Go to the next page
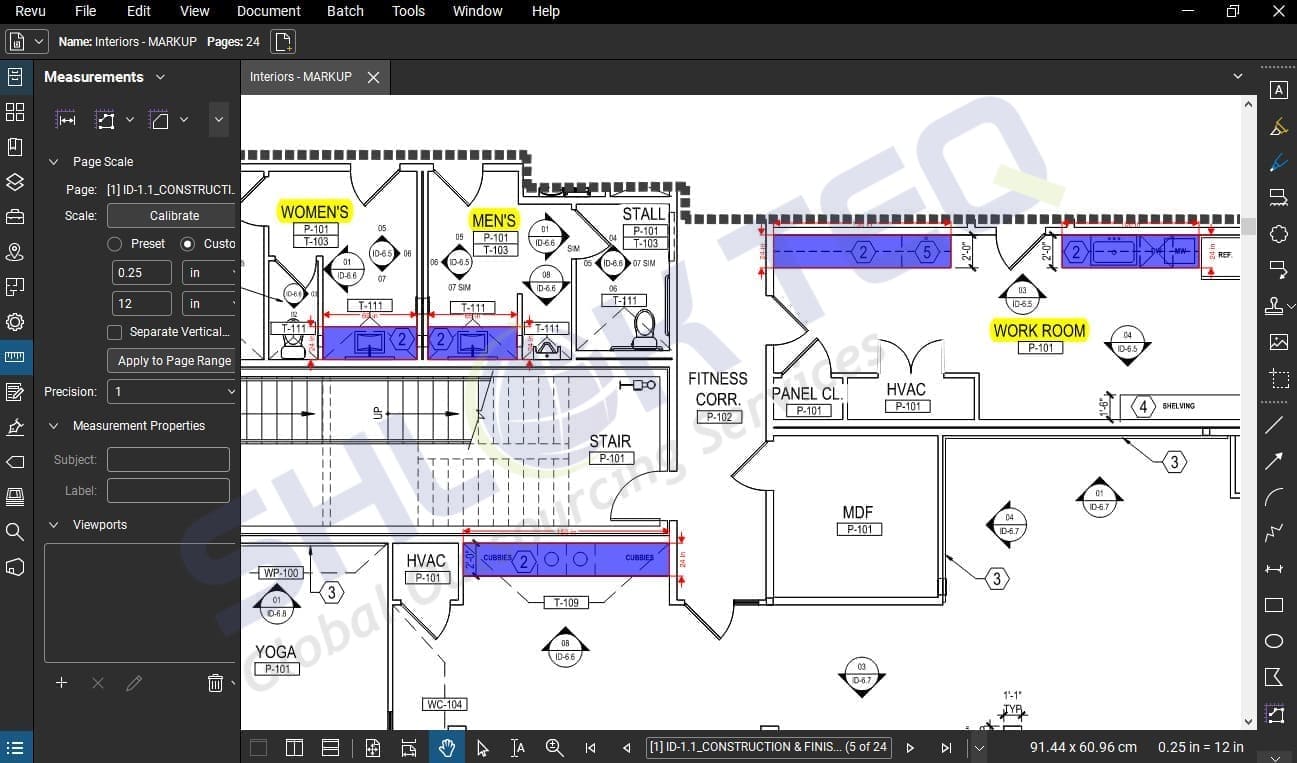The image size is (1297, 763). [910, 747]
